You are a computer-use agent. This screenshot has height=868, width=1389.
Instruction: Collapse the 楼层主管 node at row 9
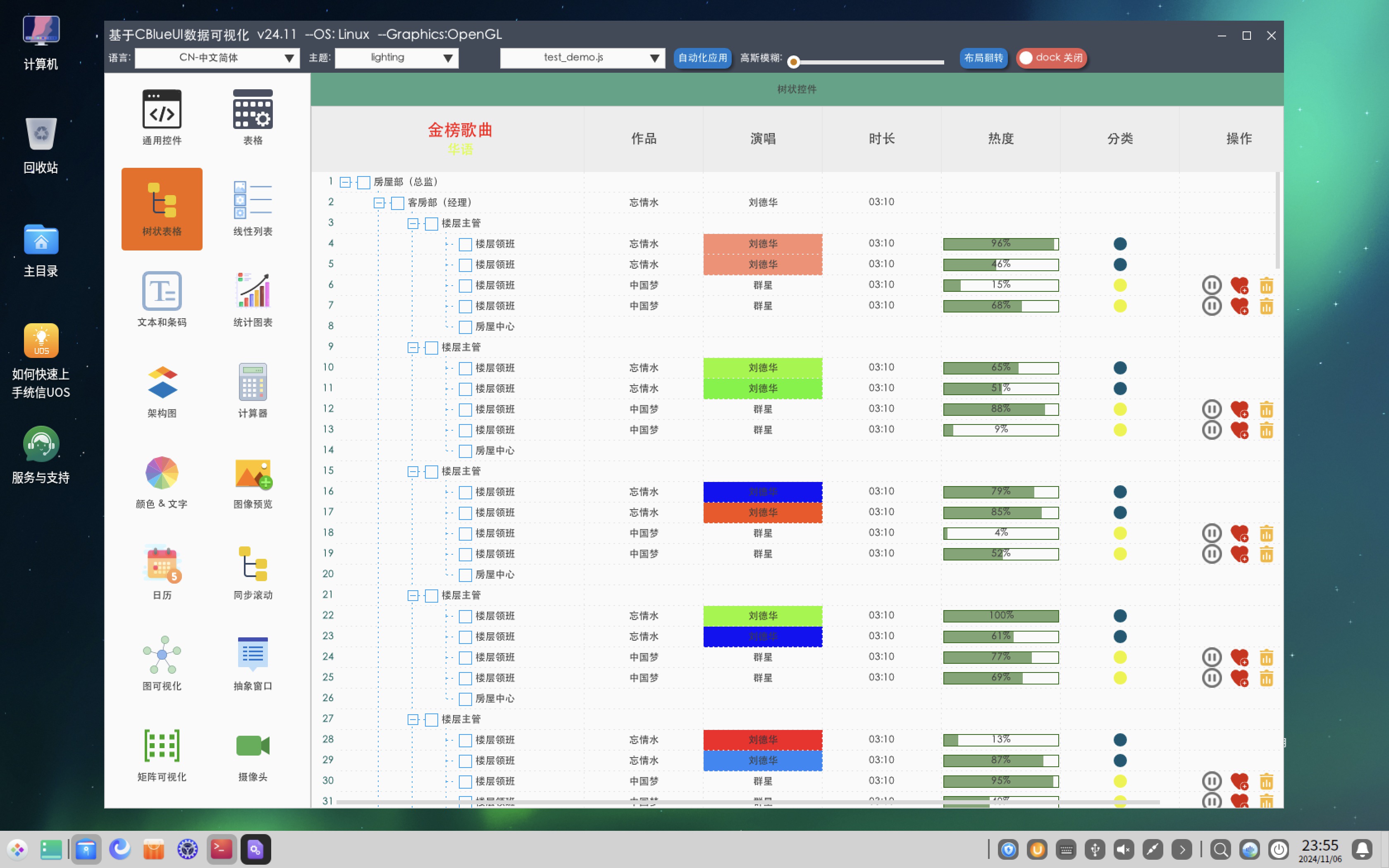[413, 347]
